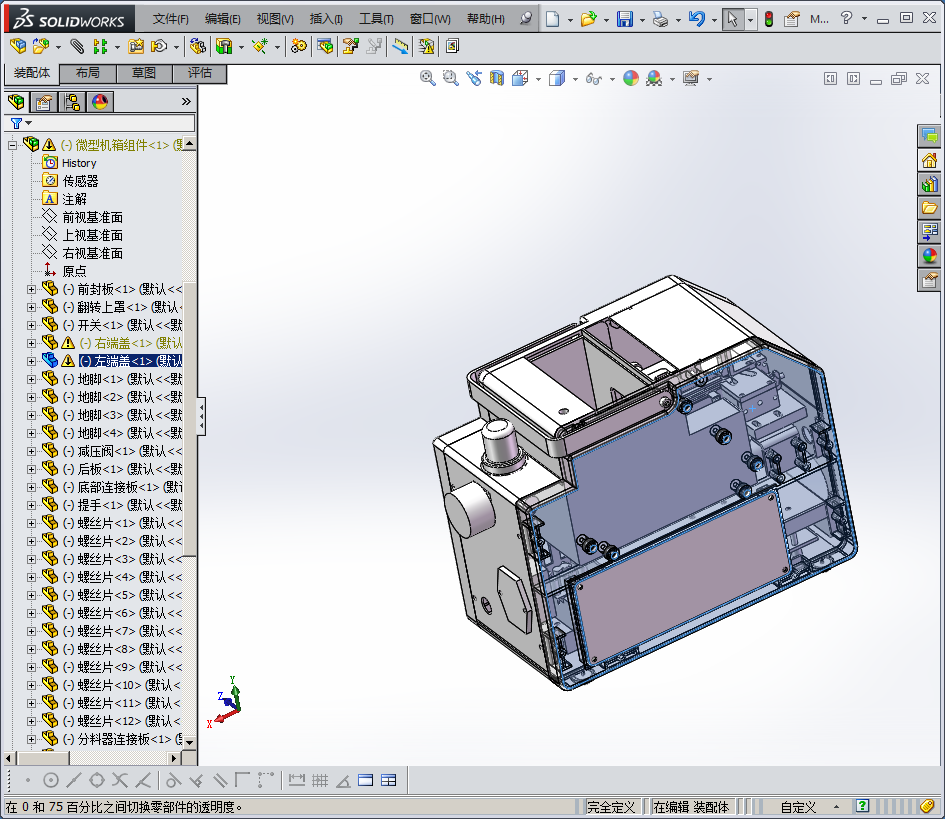Click the Previous View icon
Viewport: 945px width, 819px height.
(474, 78)
